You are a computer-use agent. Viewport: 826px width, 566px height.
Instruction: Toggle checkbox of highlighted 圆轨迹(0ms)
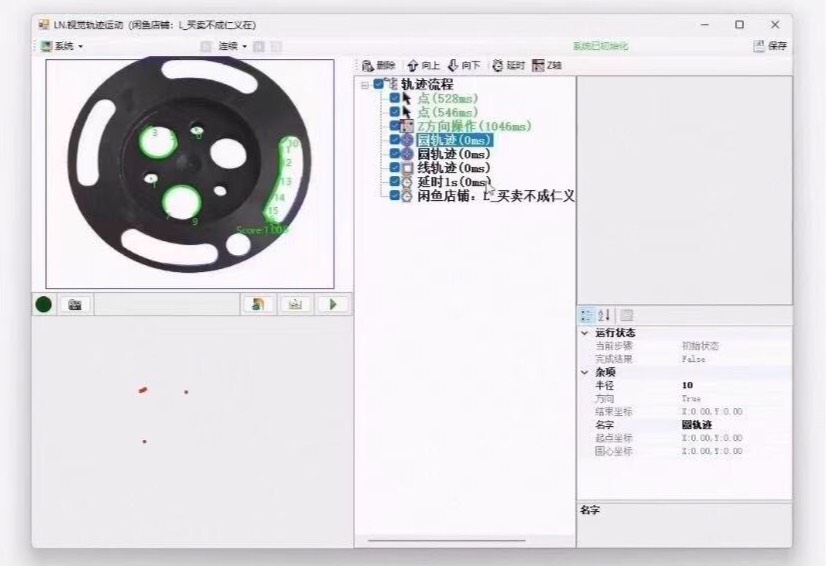[x=395, y=140]
